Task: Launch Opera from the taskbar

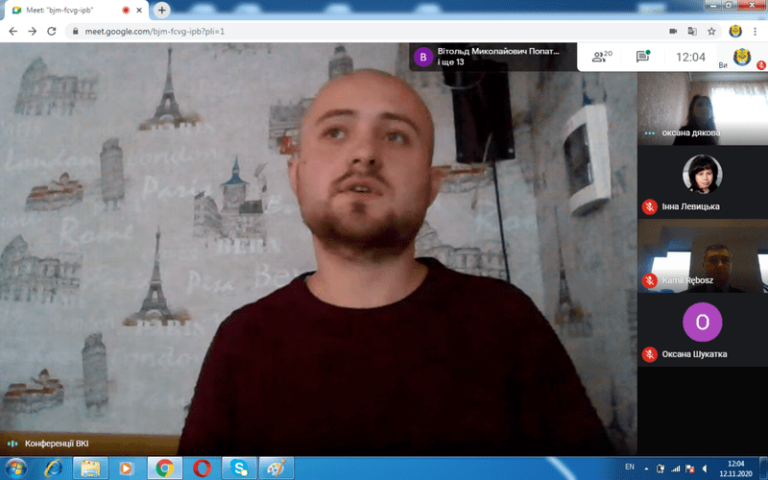Action: click(202, 468)
